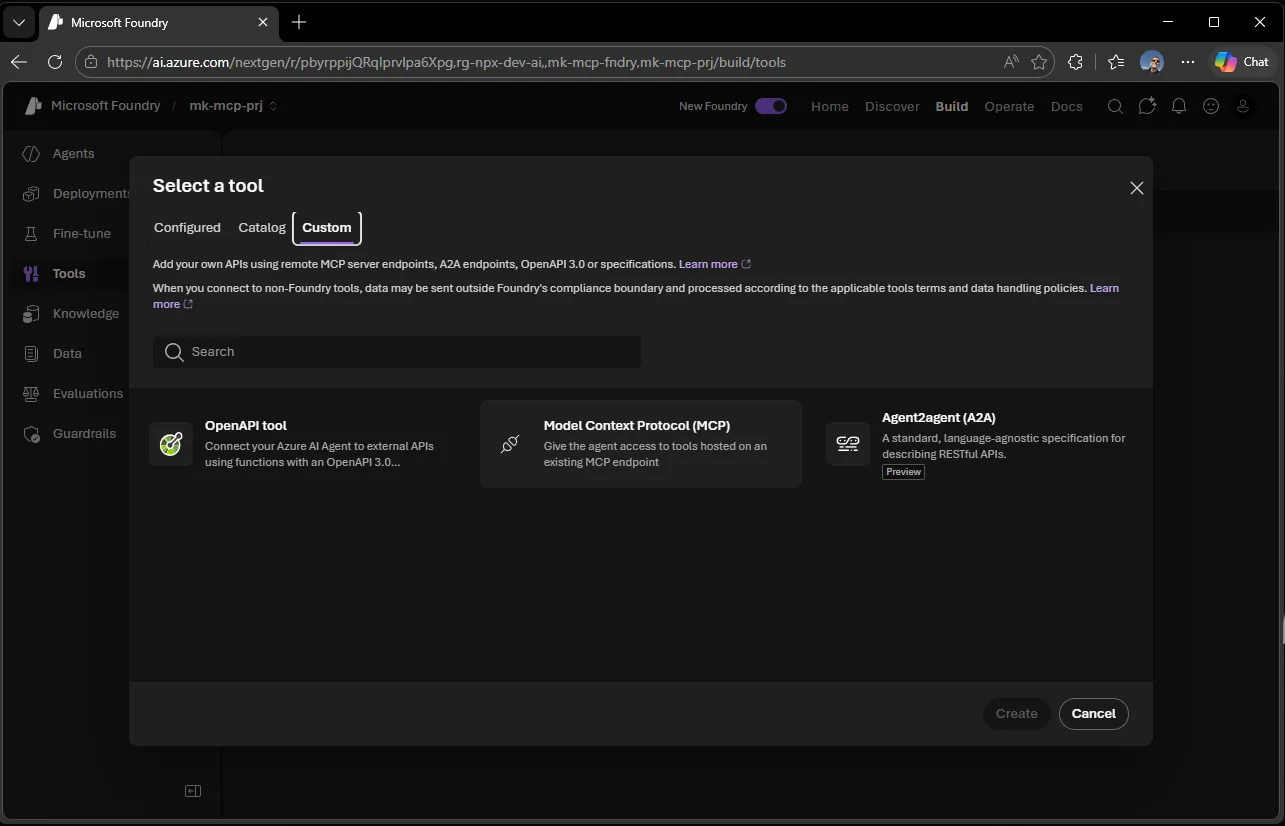
Task: Open the AI chat sparkle icon
Action: pos(1147,106)
